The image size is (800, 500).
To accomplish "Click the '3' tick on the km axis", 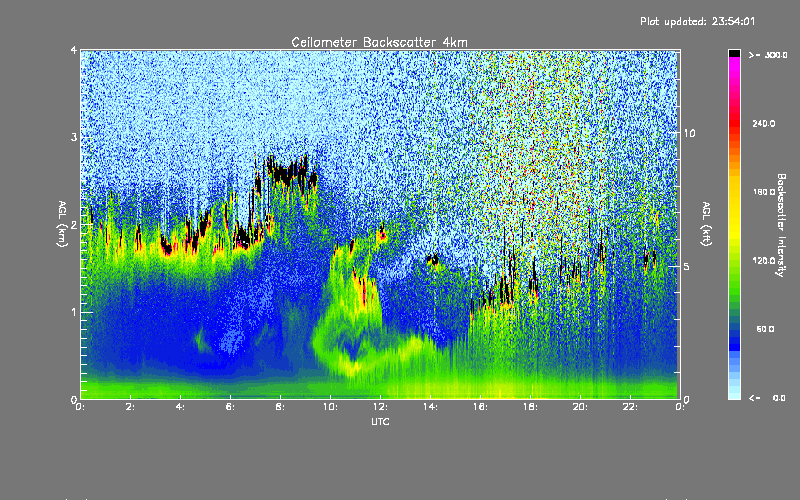I will pyautogui.click(x=74, y=137).
